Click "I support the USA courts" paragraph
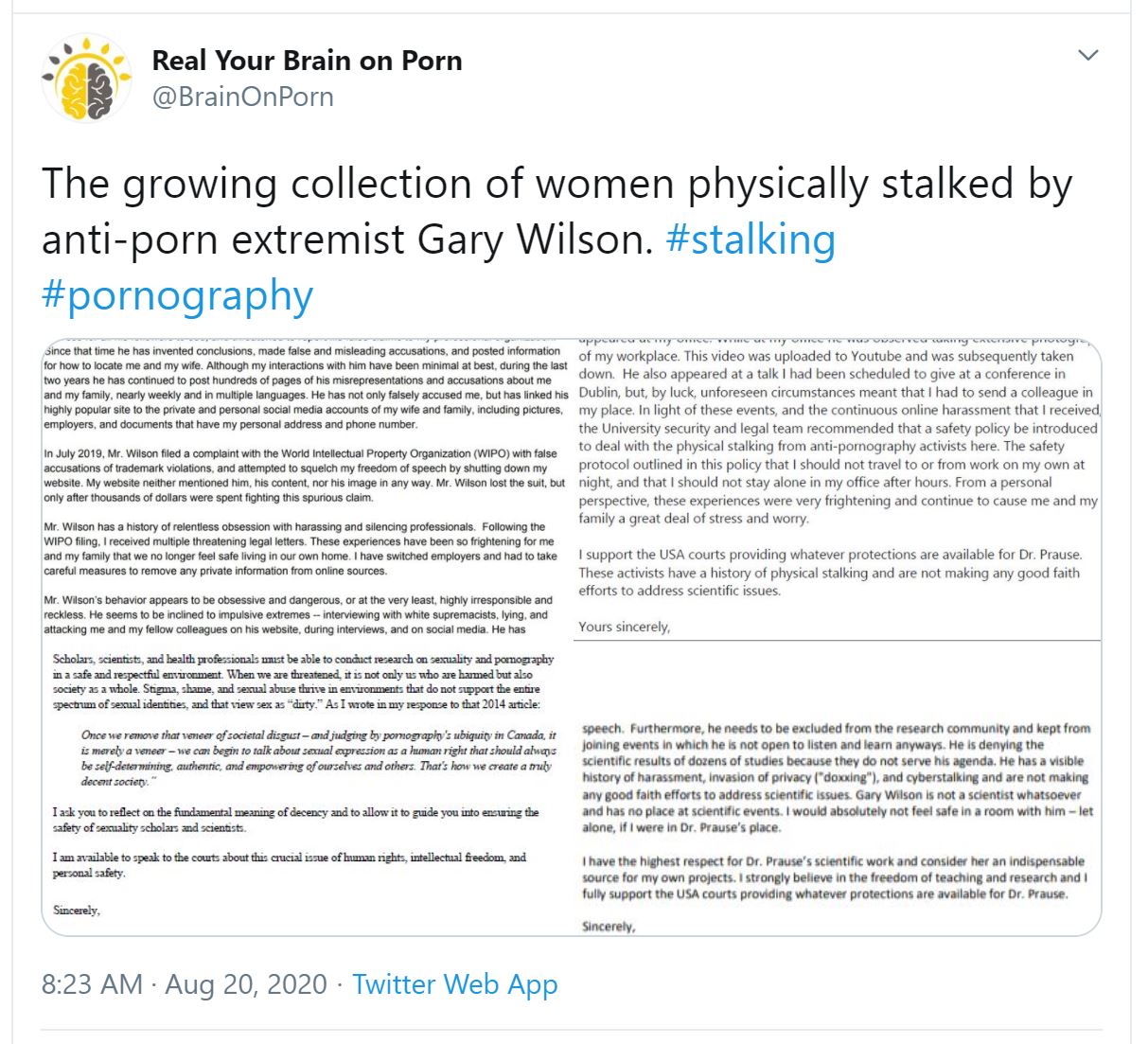The width and height of the screenshot is (1148, 1044). tap(829, 573)
